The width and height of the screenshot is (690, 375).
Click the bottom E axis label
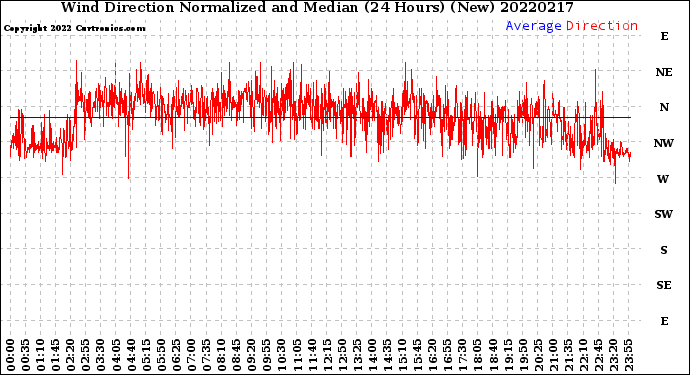[664, 321]
